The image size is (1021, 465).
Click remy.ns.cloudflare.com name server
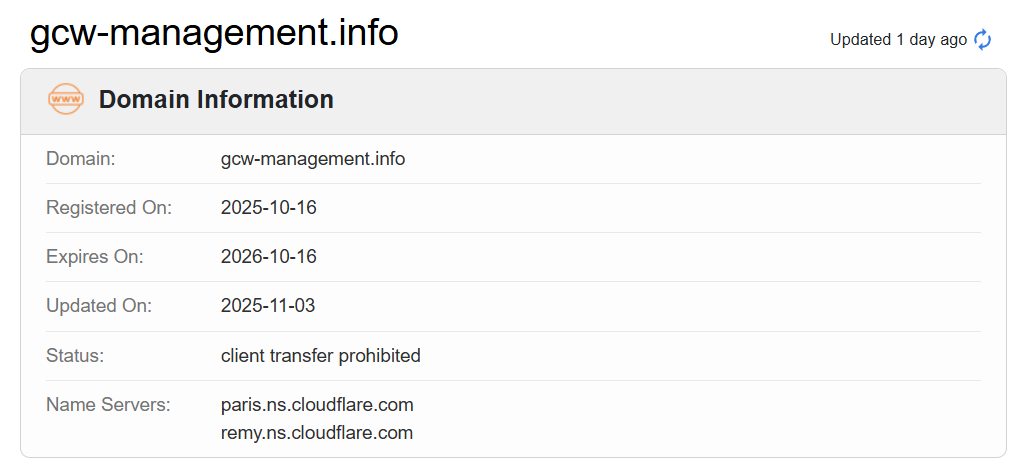(x=317, y=433)
